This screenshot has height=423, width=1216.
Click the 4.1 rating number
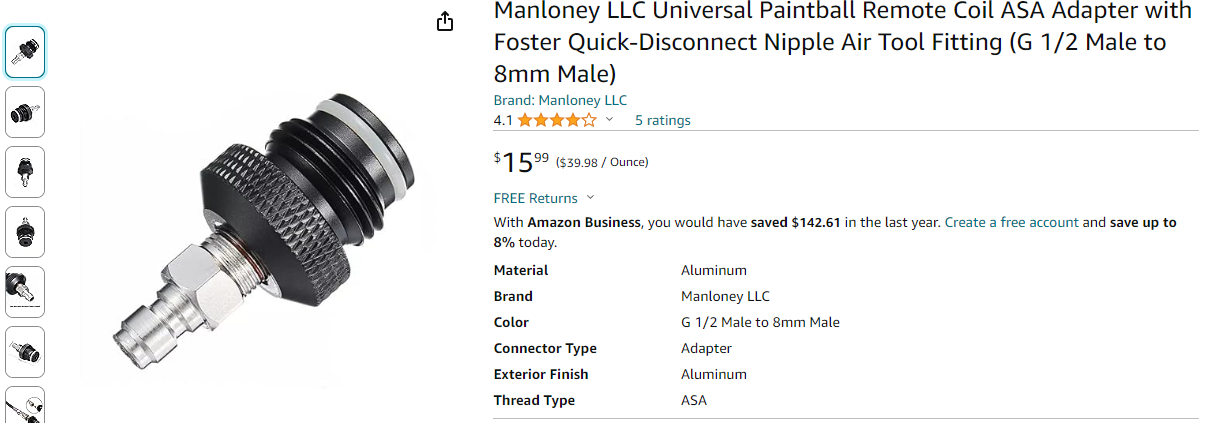(x=504, y=120)
